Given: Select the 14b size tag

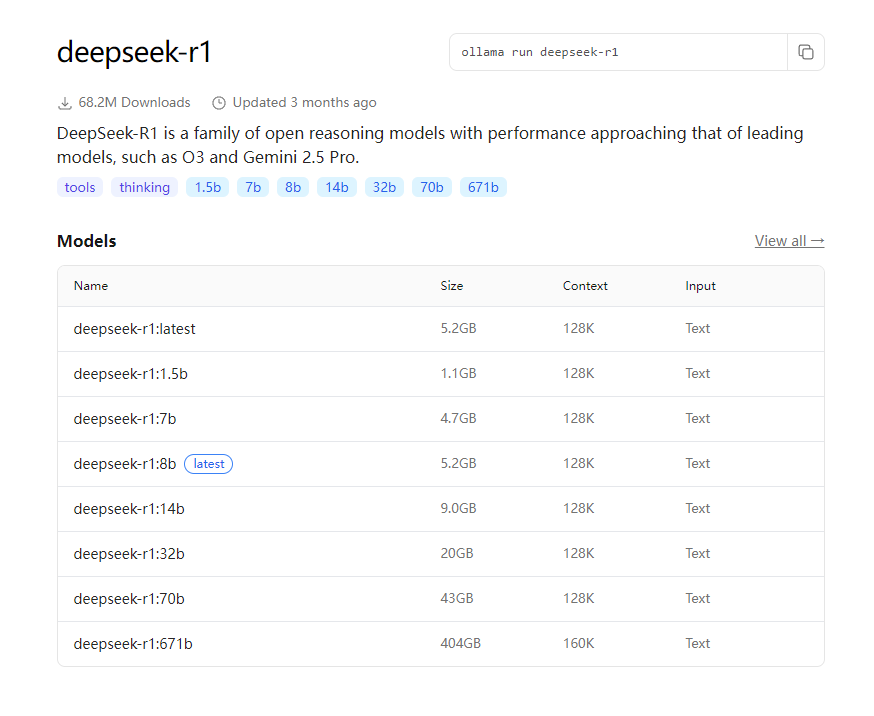Looking at the screenshot, I should click(337, 187).
